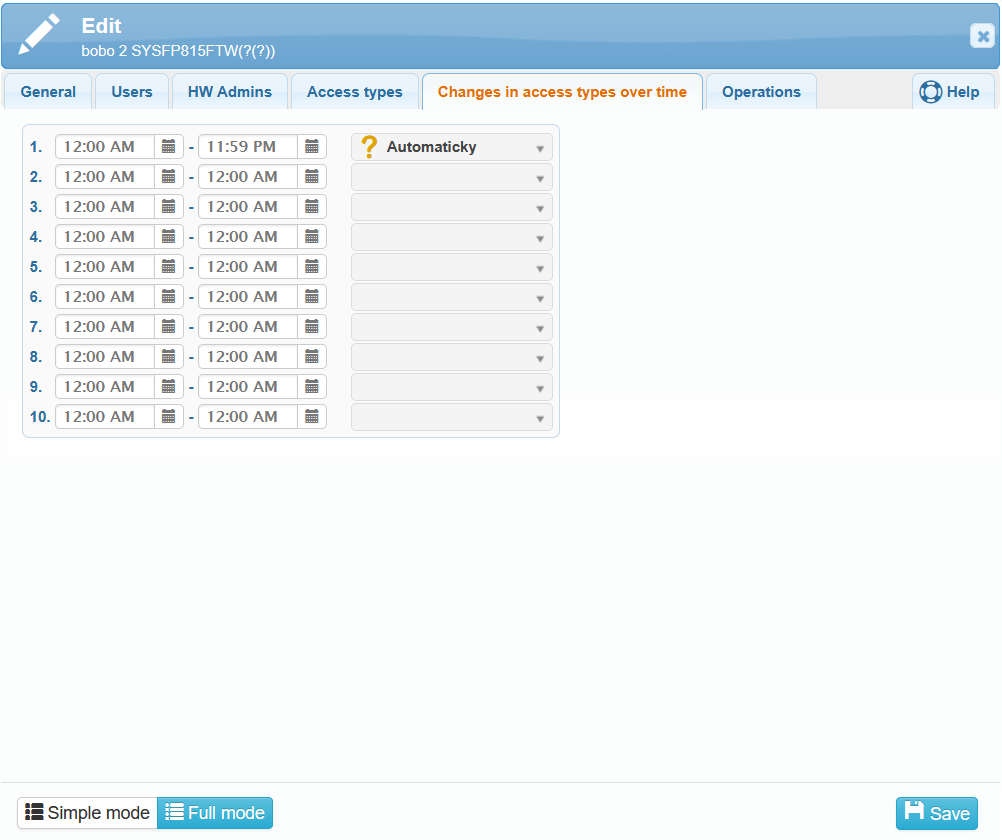This screenshot has width=1002, height=840.
Task: Open the access type dropdown in row 2
Action: point(452,177)
